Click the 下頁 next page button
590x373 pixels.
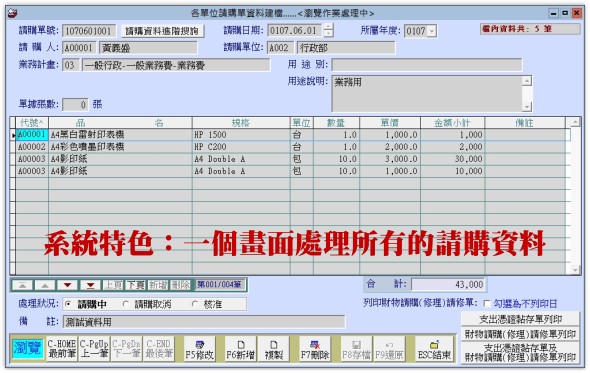(135, 285)
